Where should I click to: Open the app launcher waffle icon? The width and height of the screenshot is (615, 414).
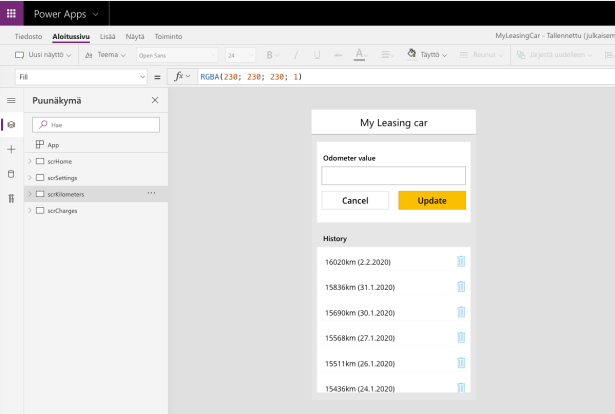tap(12, 14)
